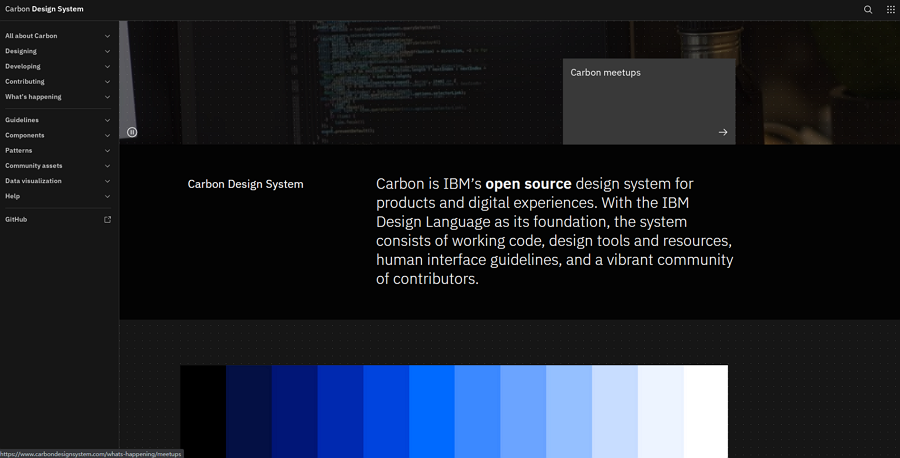
Task: Open Contributing menu item
Action: [x=58, y=81]
